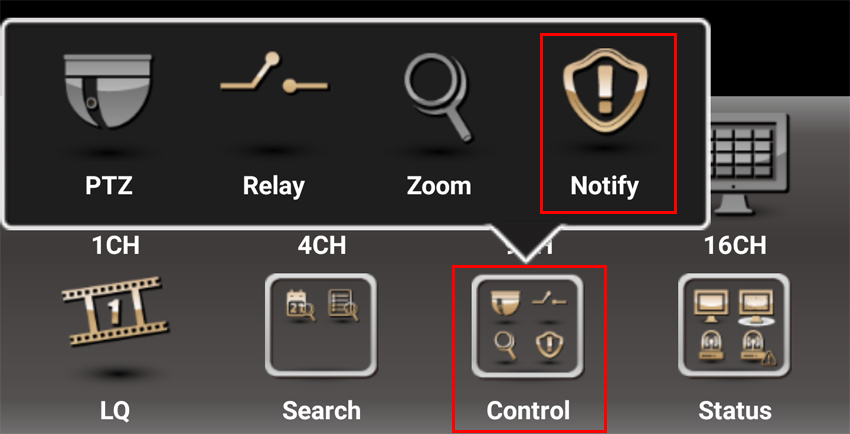Screen dimensions: 850x434
Task: Open the Search folder icon
Action: click(321, 325)
